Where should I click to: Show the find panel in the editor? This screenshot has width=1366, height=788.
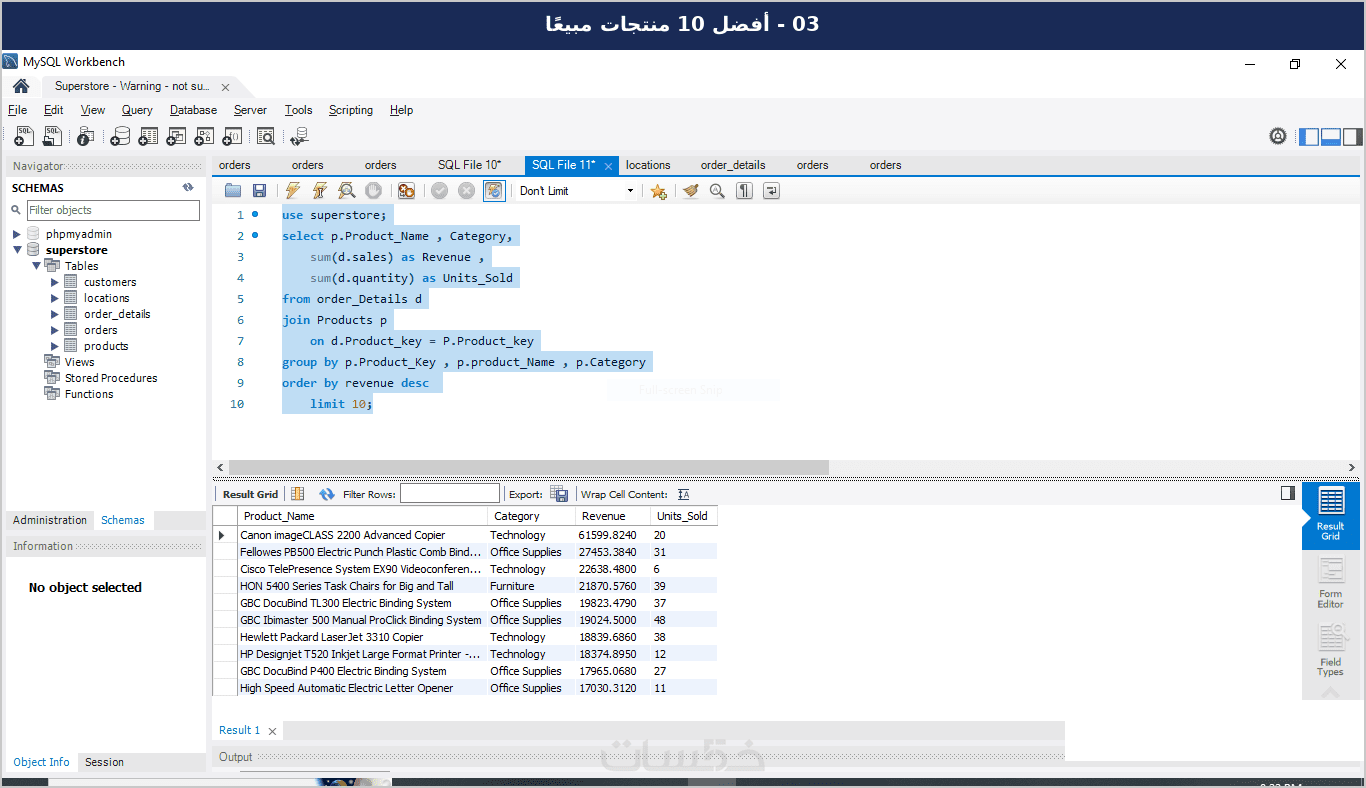click(x=717, y=191)
